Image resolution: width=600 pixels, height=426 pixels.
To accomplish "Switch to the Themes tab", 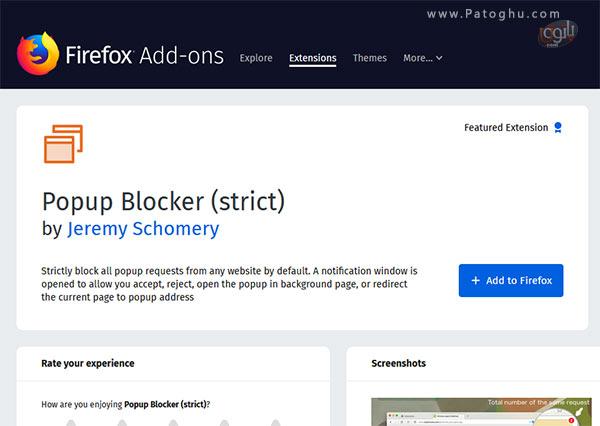I will click(370, 58).
